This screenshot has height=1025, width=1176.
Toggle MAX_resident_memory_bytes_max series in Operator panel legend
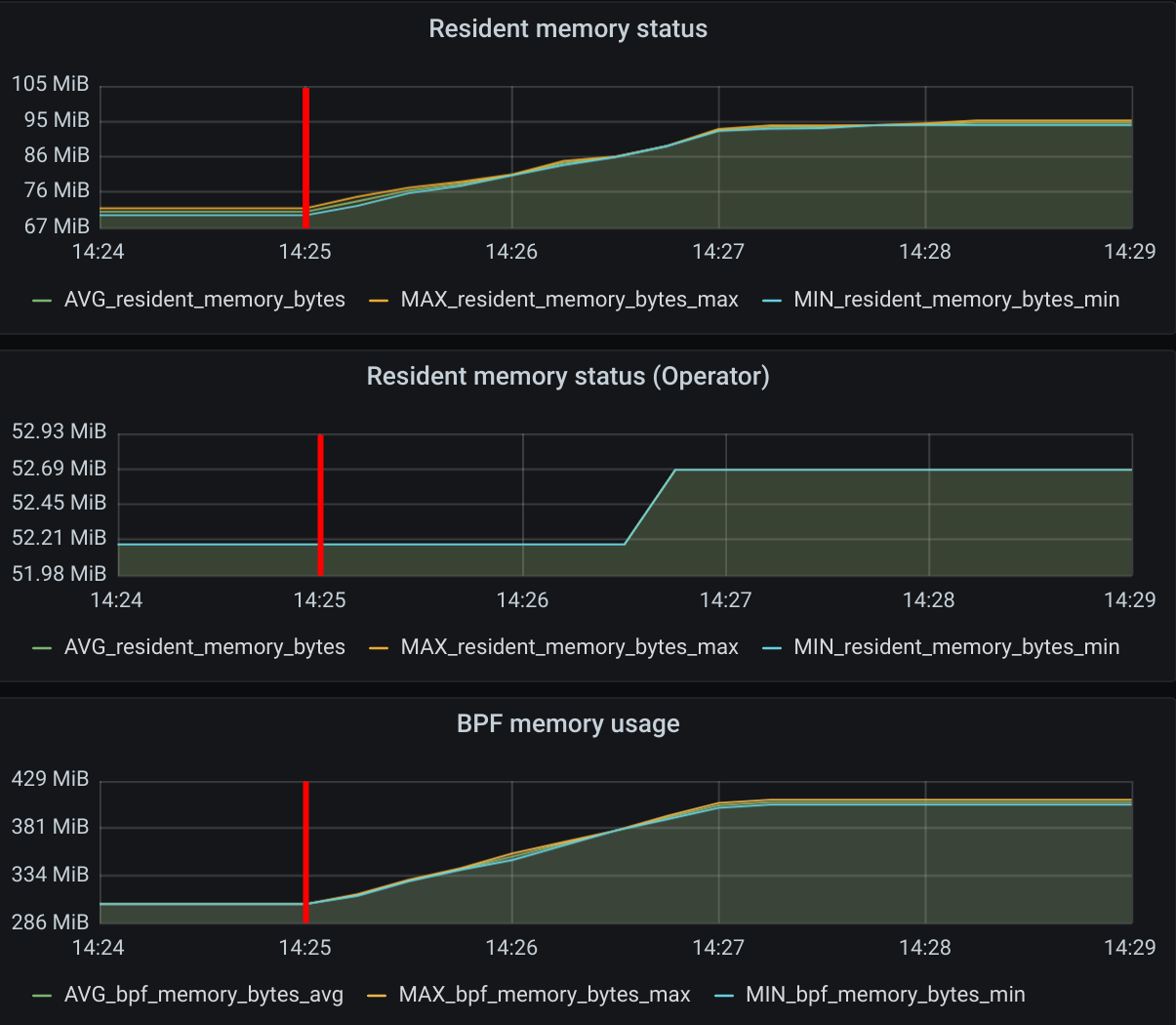click(x=569, y=647)
